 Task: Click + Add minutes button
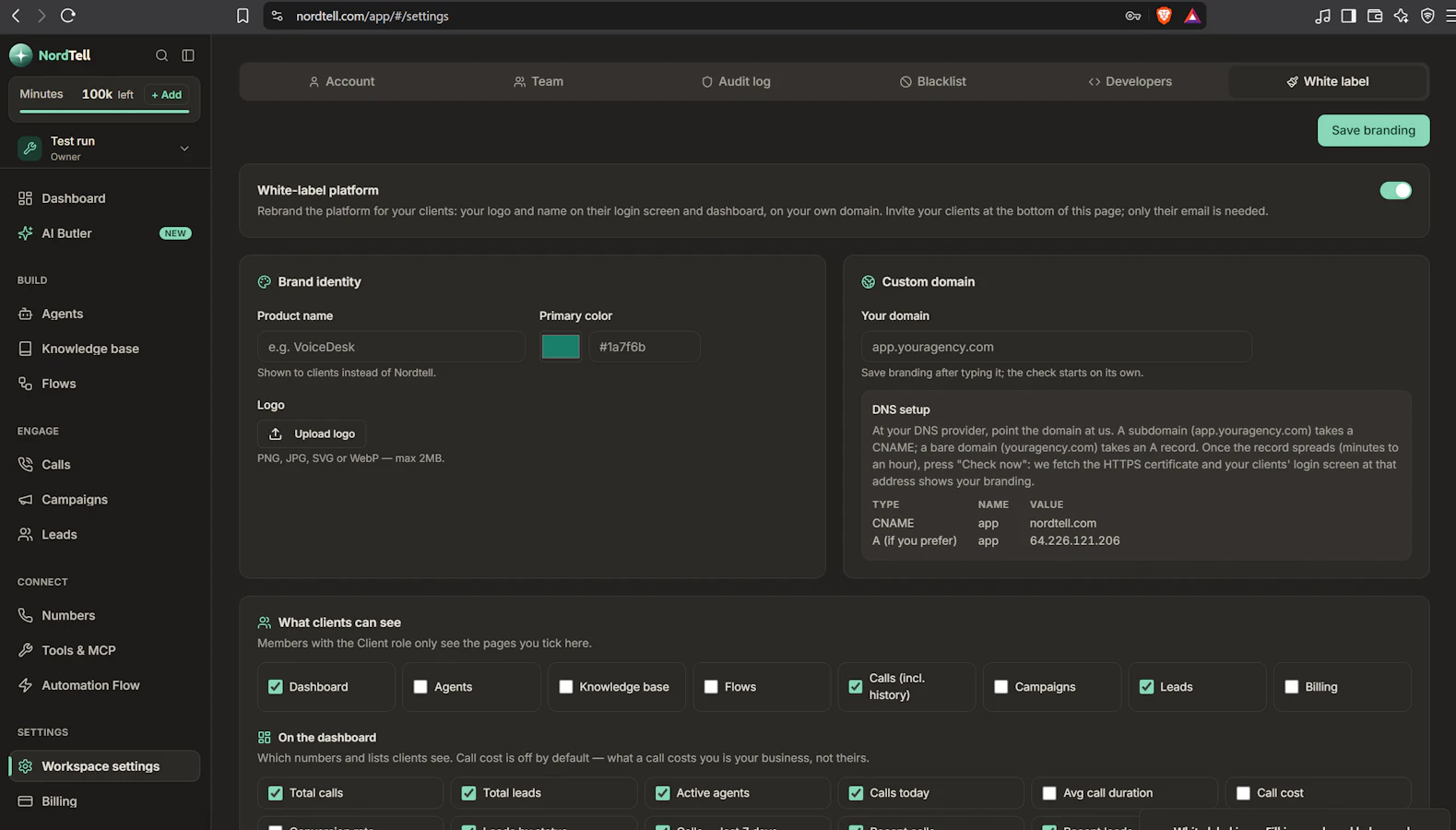pyautogui.click(x=167, y=95)
